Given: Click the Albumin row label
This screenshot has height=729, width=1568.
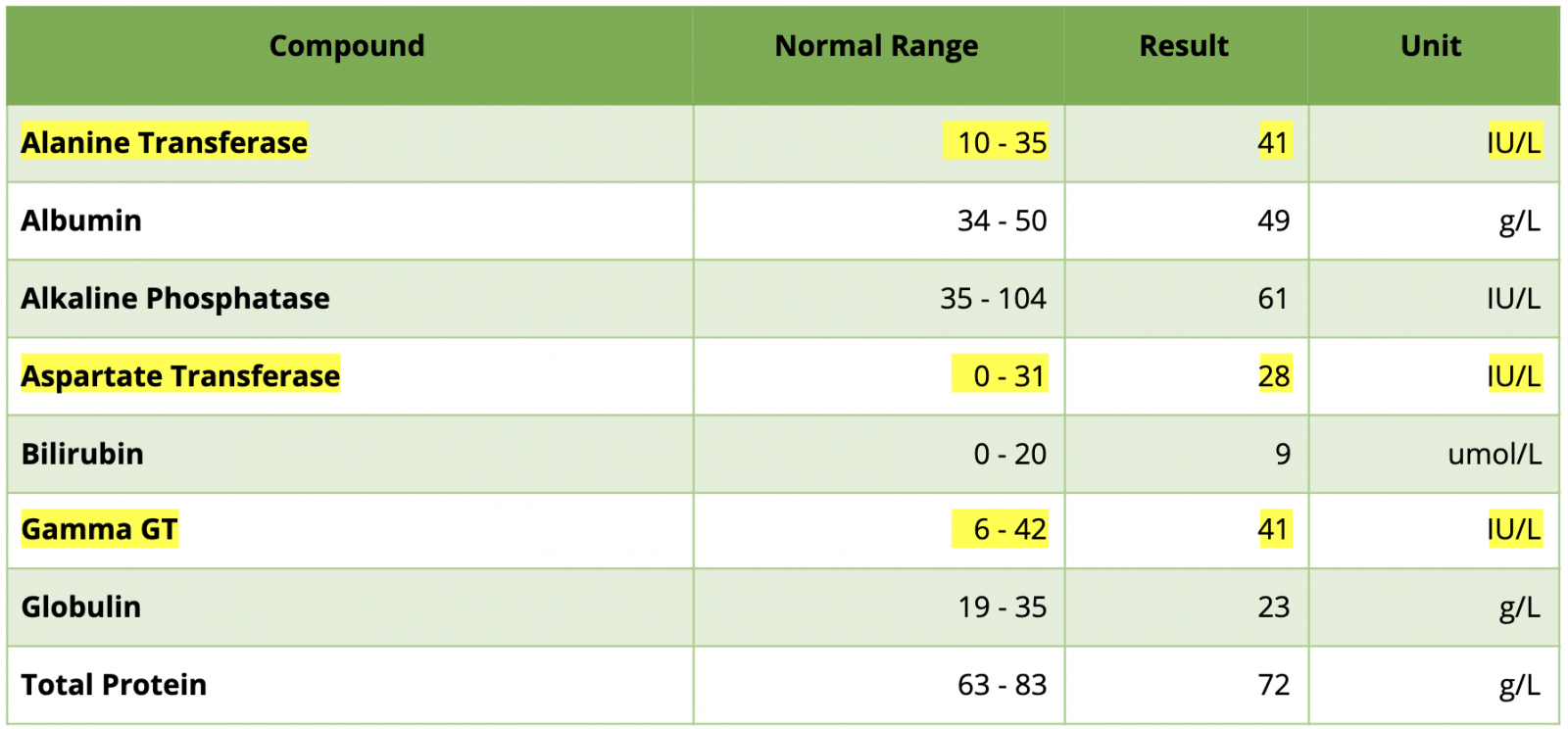Looking at the screenshot, I should [81, 220].
